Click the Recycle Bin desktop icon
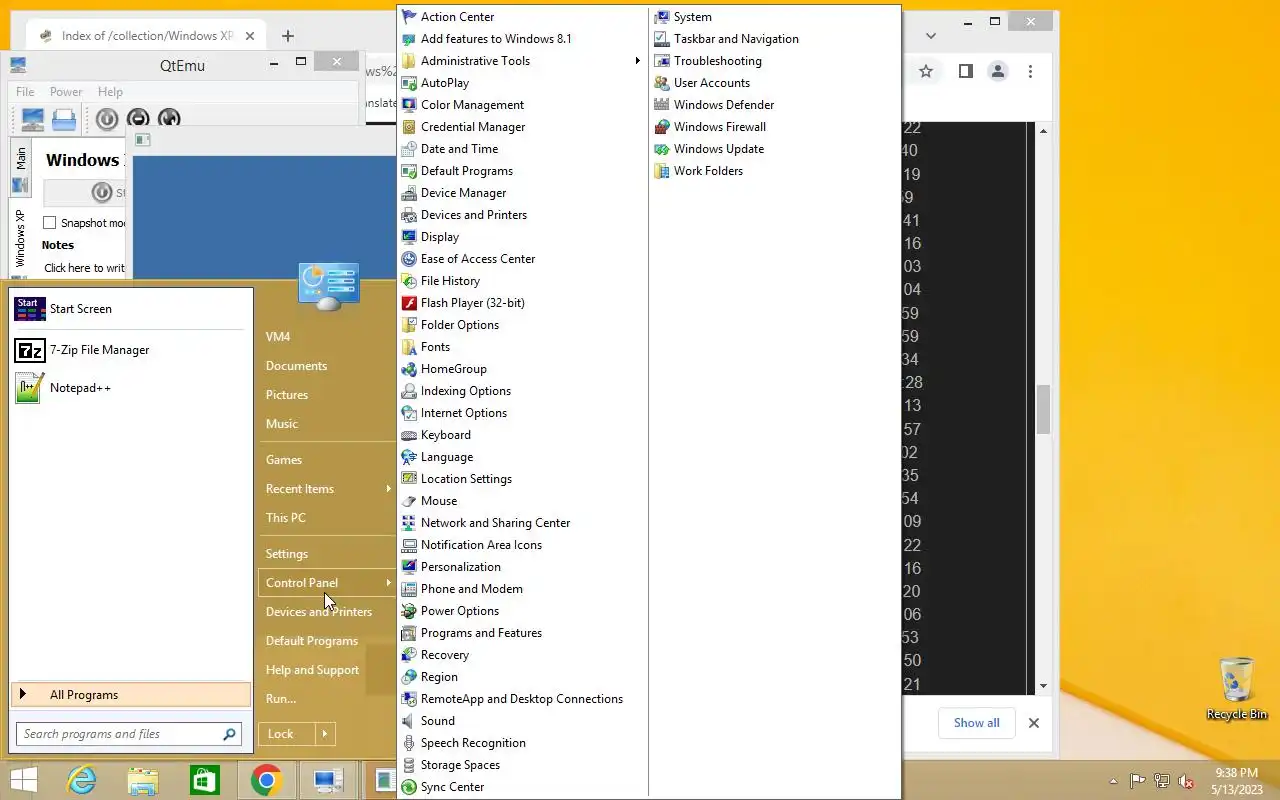1280x800 pixels. 1237,688
